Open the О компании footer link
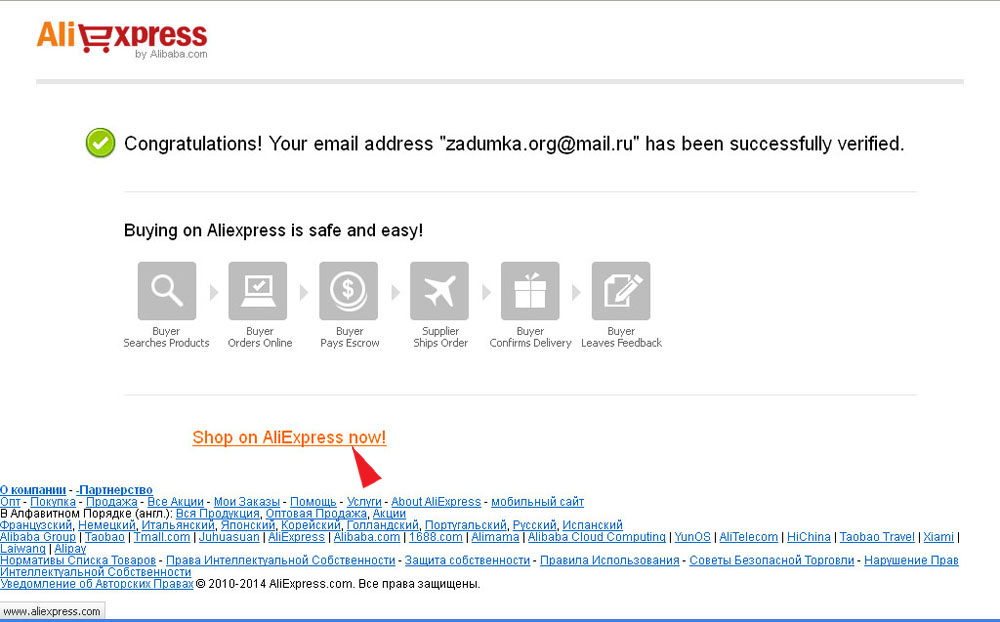The height and width of the screenshot is (622, 1000). click(33, 490)
